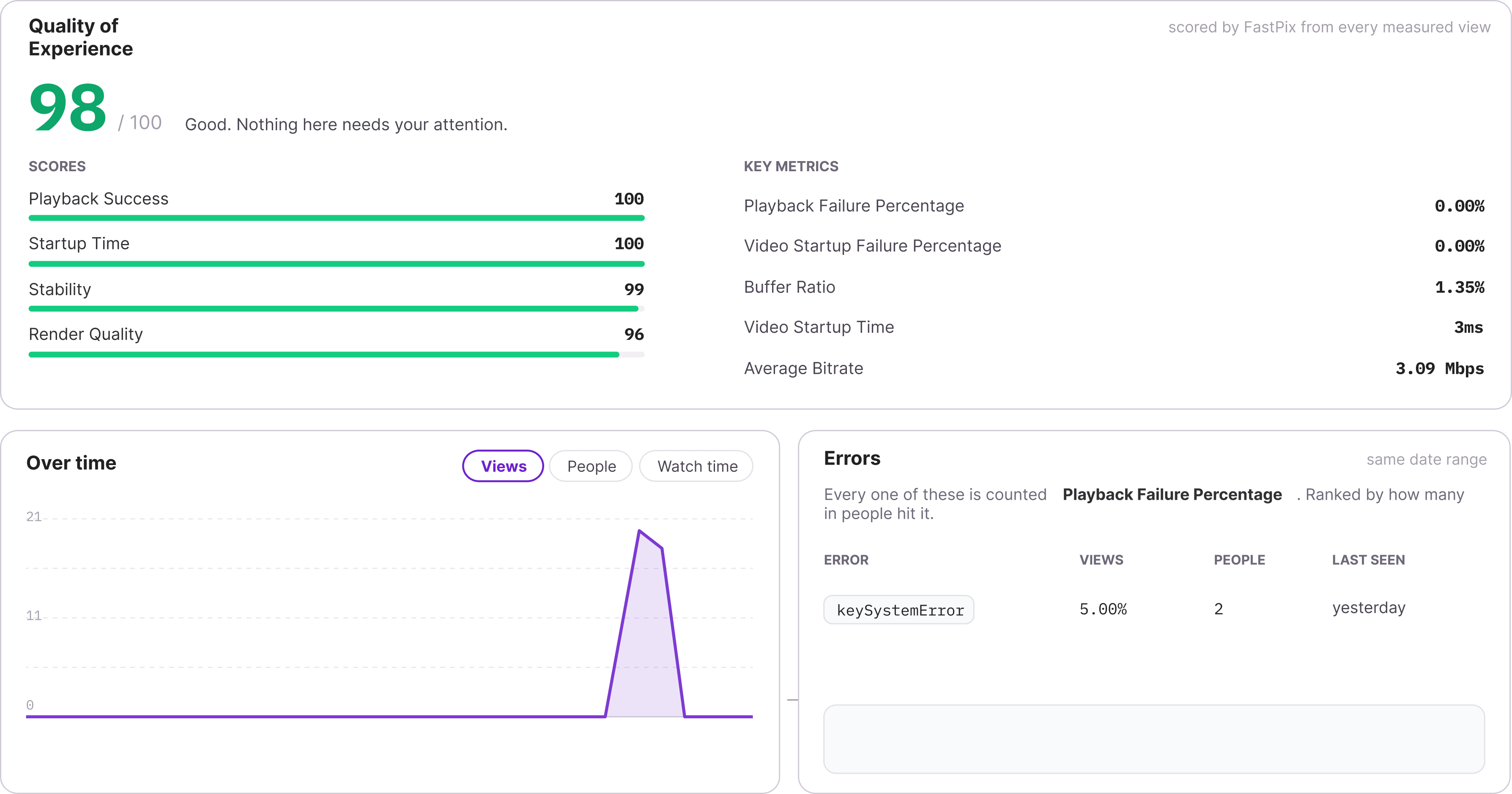The height and width of the screenshot is (794, 1512).
Task: Click the yesterday last seen cell
Action: pyautogui.click(x=1369, y=608)
